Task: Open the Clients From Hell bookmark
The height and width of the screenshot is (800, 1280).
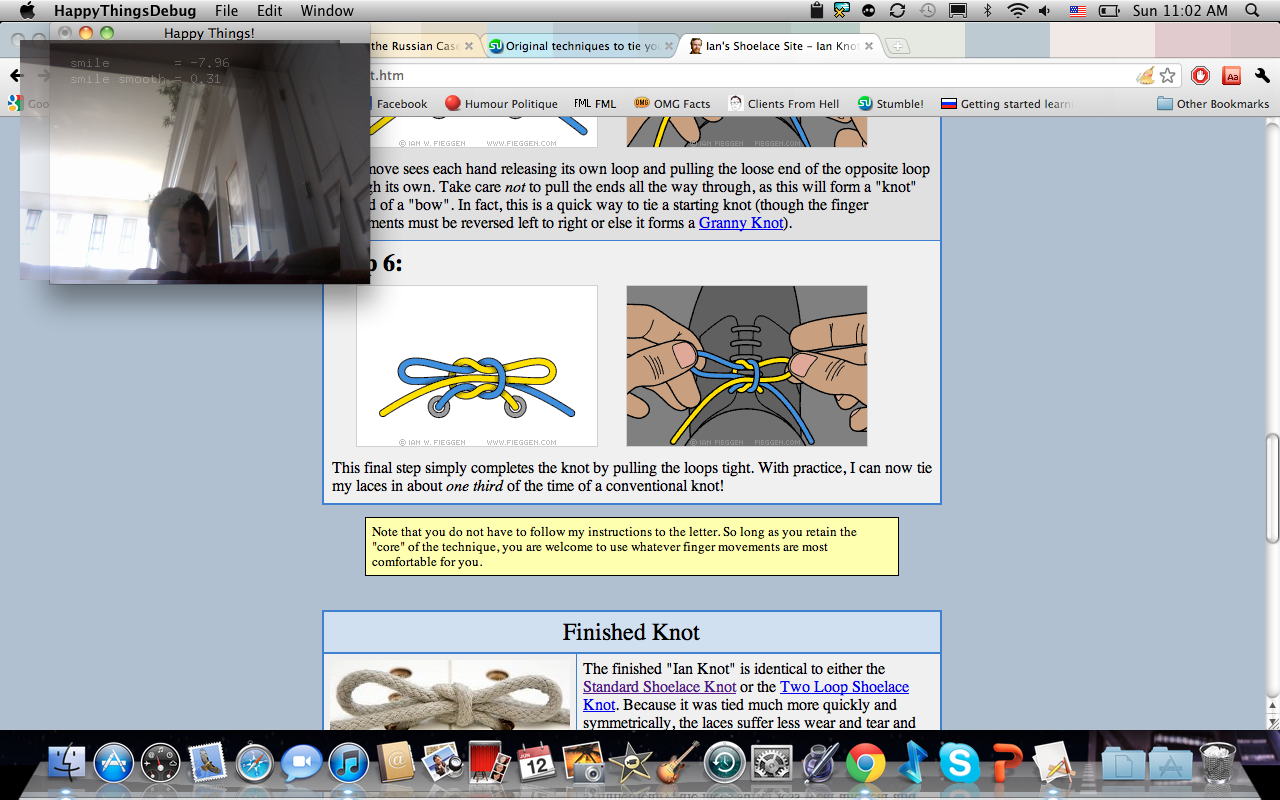Action: tap(784, 103)
